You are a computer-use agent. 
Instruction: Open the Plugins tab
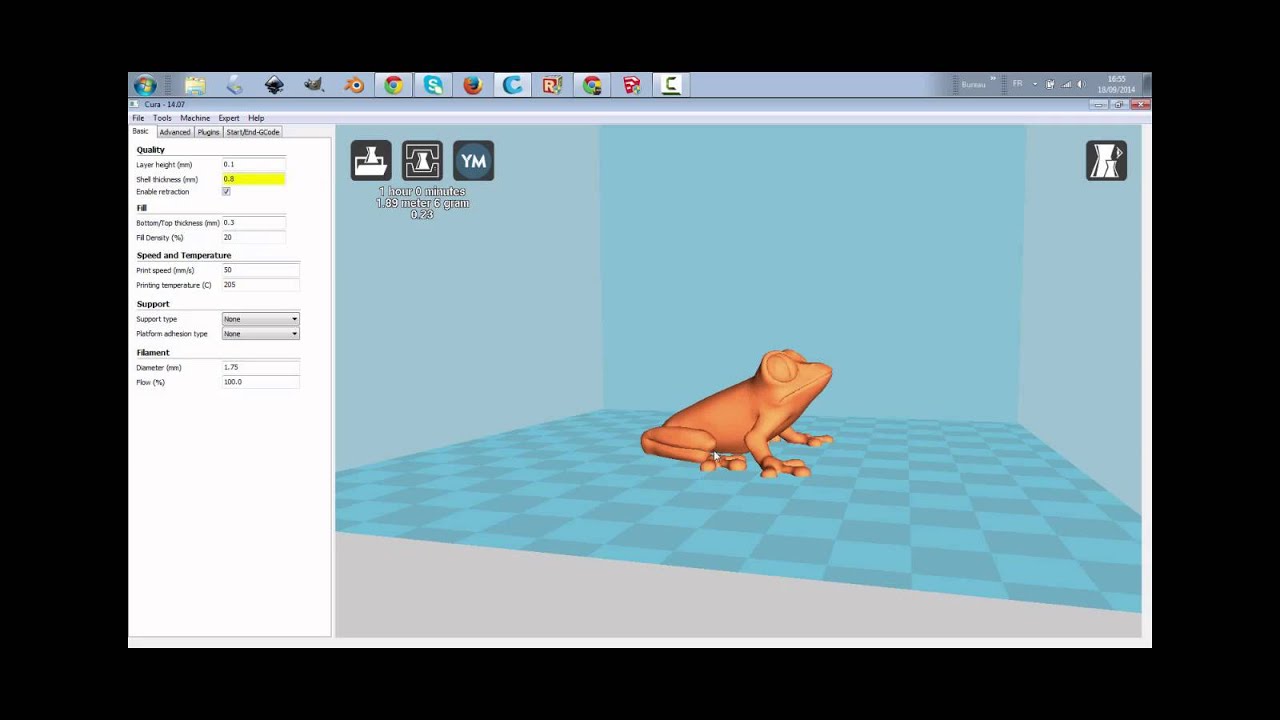click(x=208, y=132)
